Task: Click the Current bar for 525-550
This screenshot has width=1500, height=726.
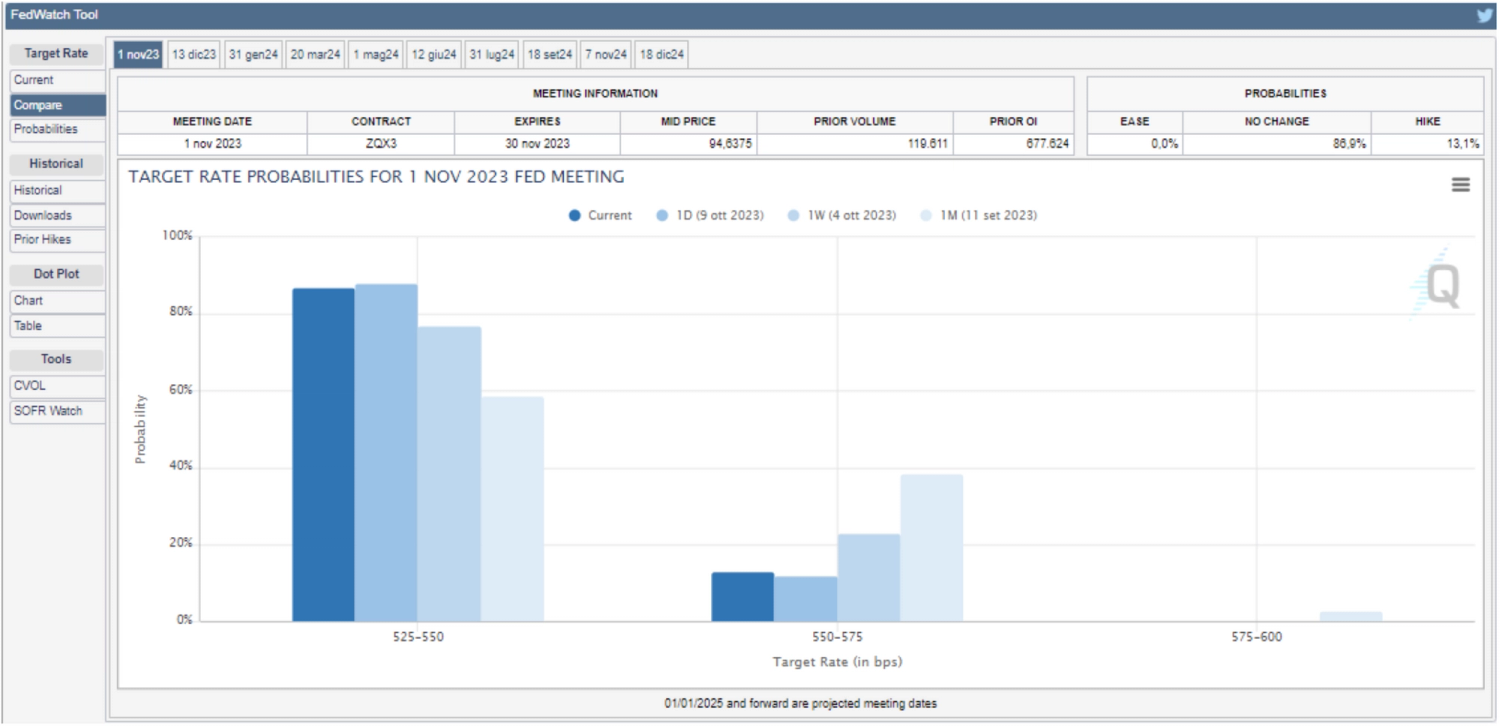Action: click(323, 455)
